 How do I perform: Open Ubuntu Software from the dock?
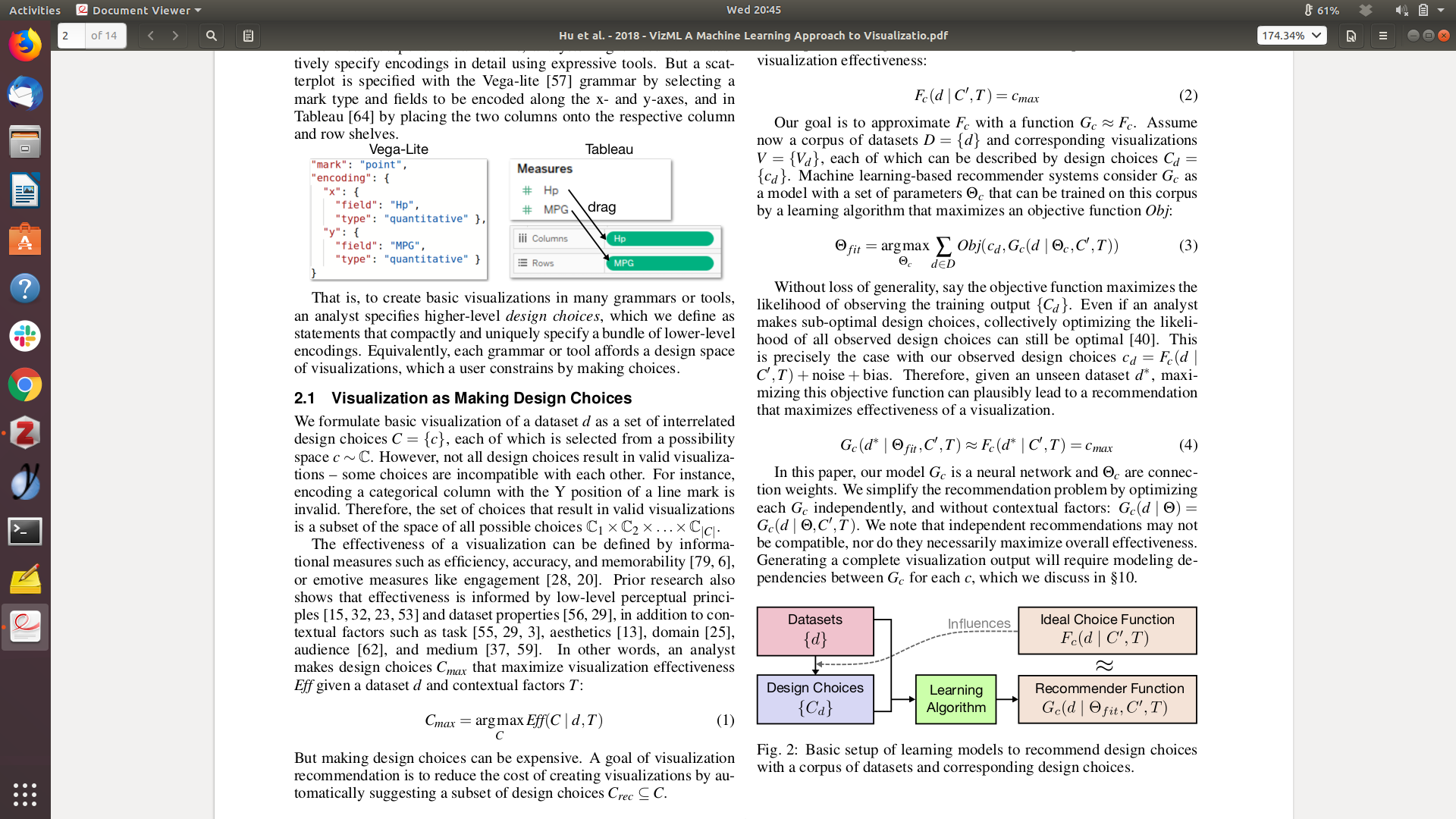(x=25, y=240)
